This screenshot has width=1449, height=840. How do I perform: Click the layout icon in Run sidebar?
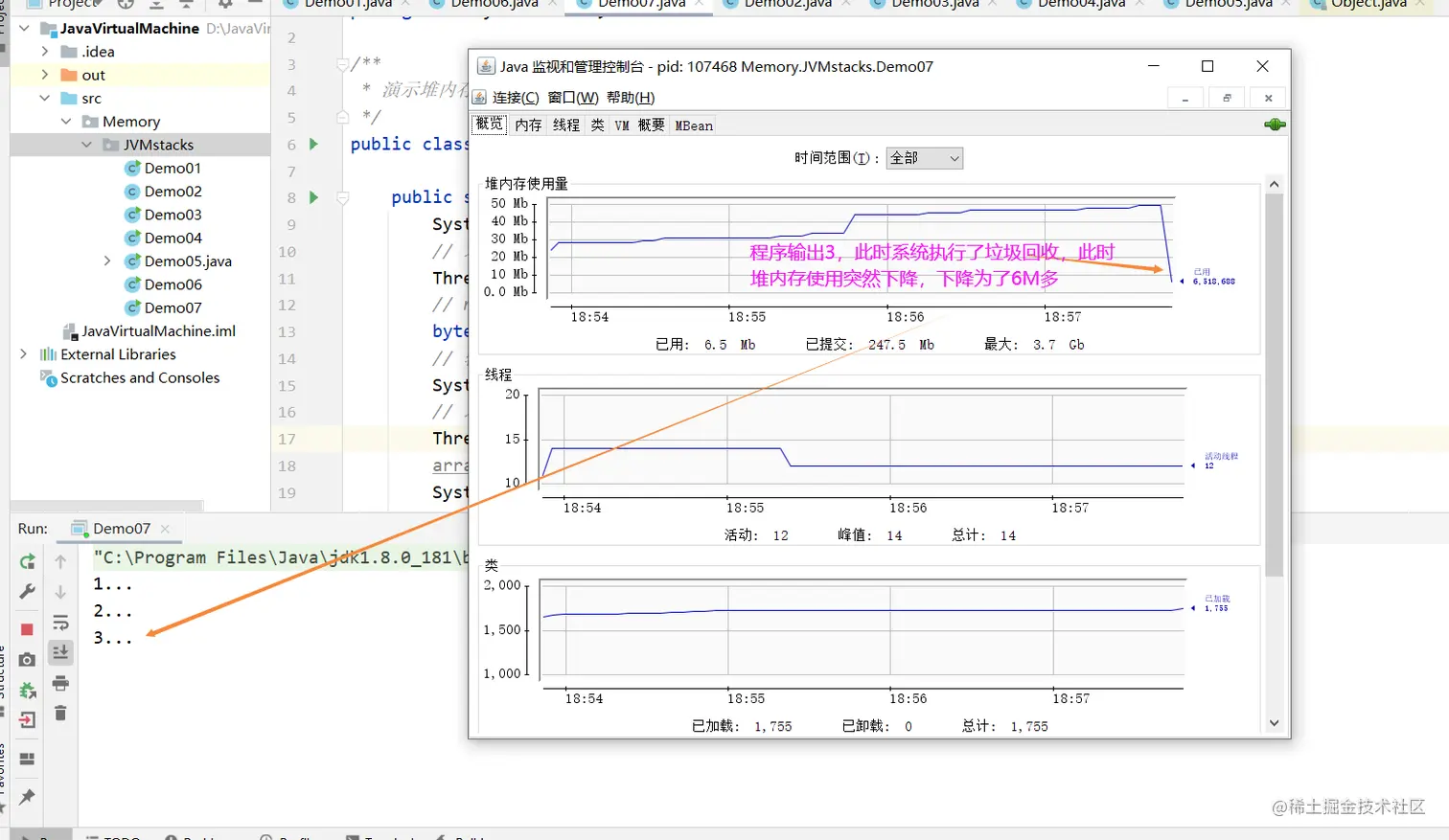coord(27,759)
